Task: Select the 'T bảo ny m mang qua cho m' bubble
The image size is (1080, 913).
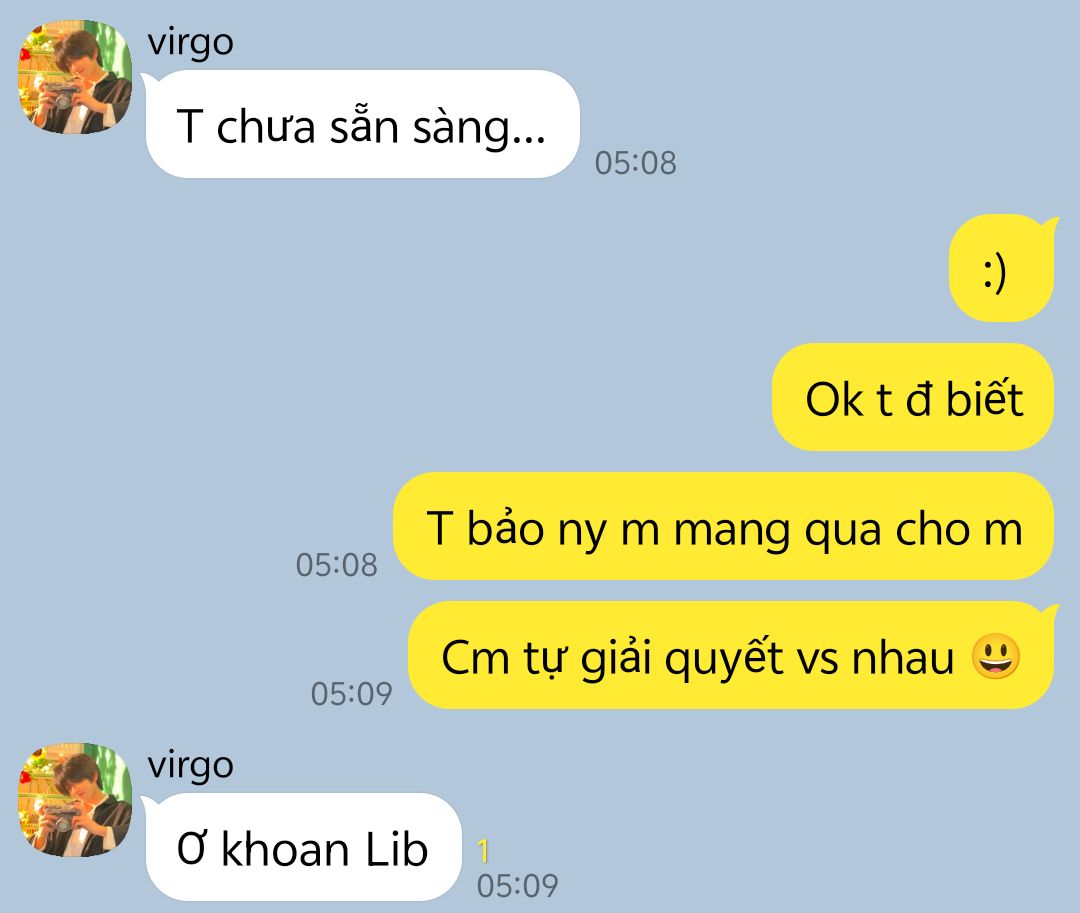Action: (x=723, y=527)
